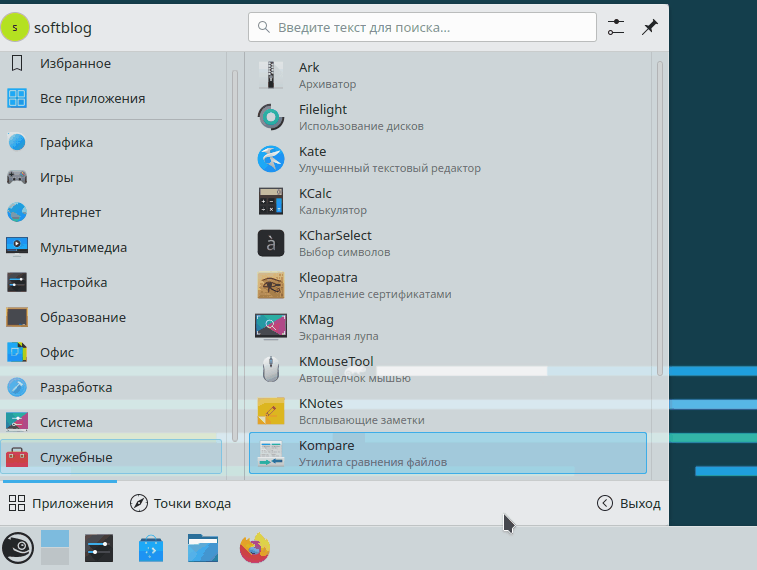This screenshot has height=570, width=757.
Task: Open System Settings from taskbar
Action: pos(99,548)
